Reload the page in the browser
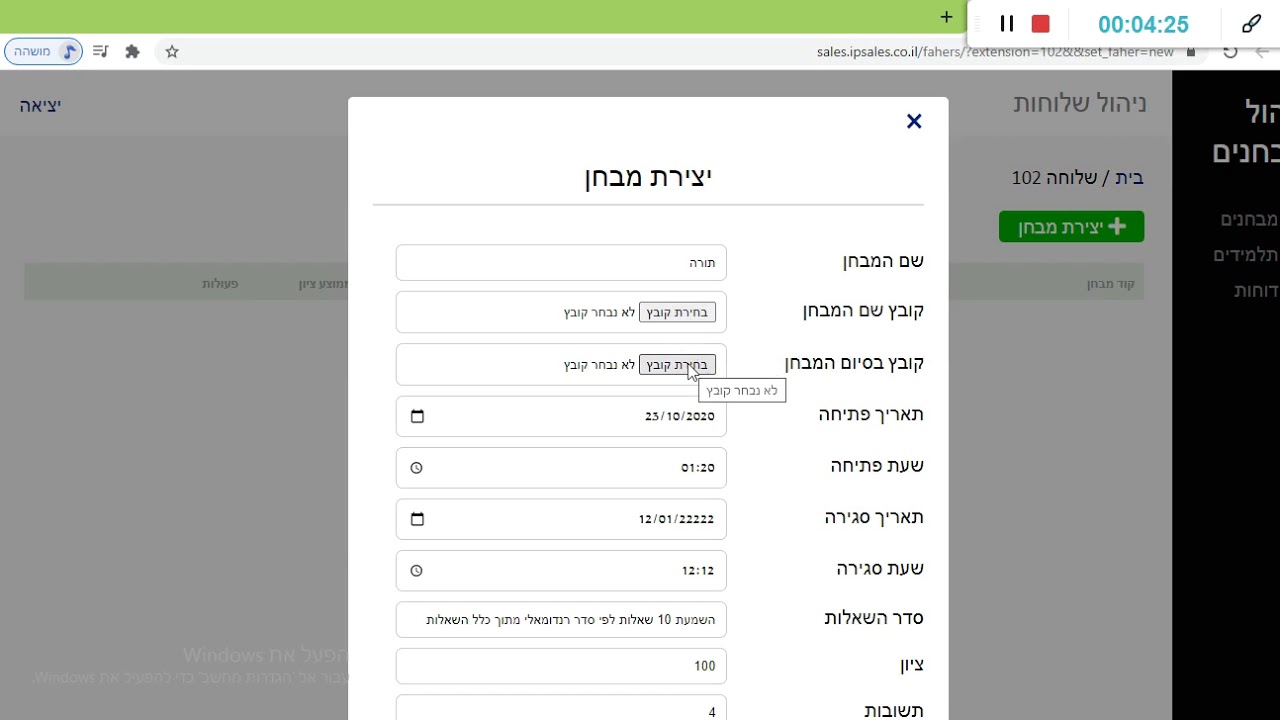 (x=1230, y=52)
